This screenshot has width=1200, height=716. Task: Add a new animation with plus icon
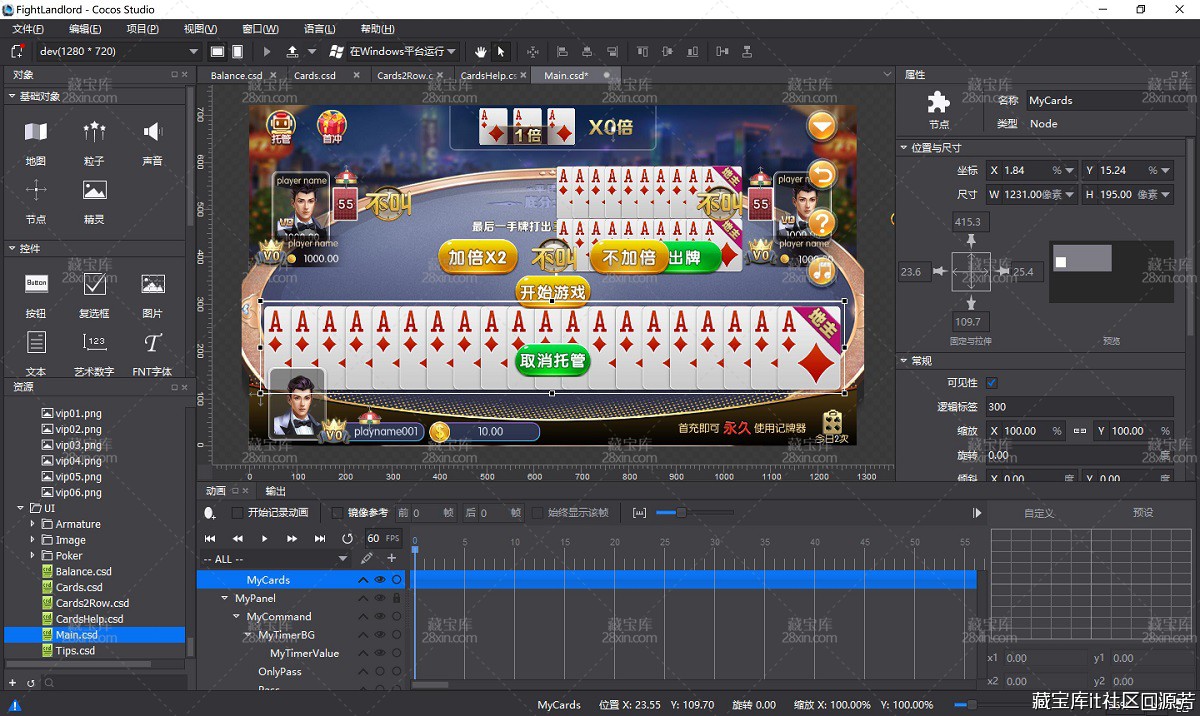click(391, 558)
